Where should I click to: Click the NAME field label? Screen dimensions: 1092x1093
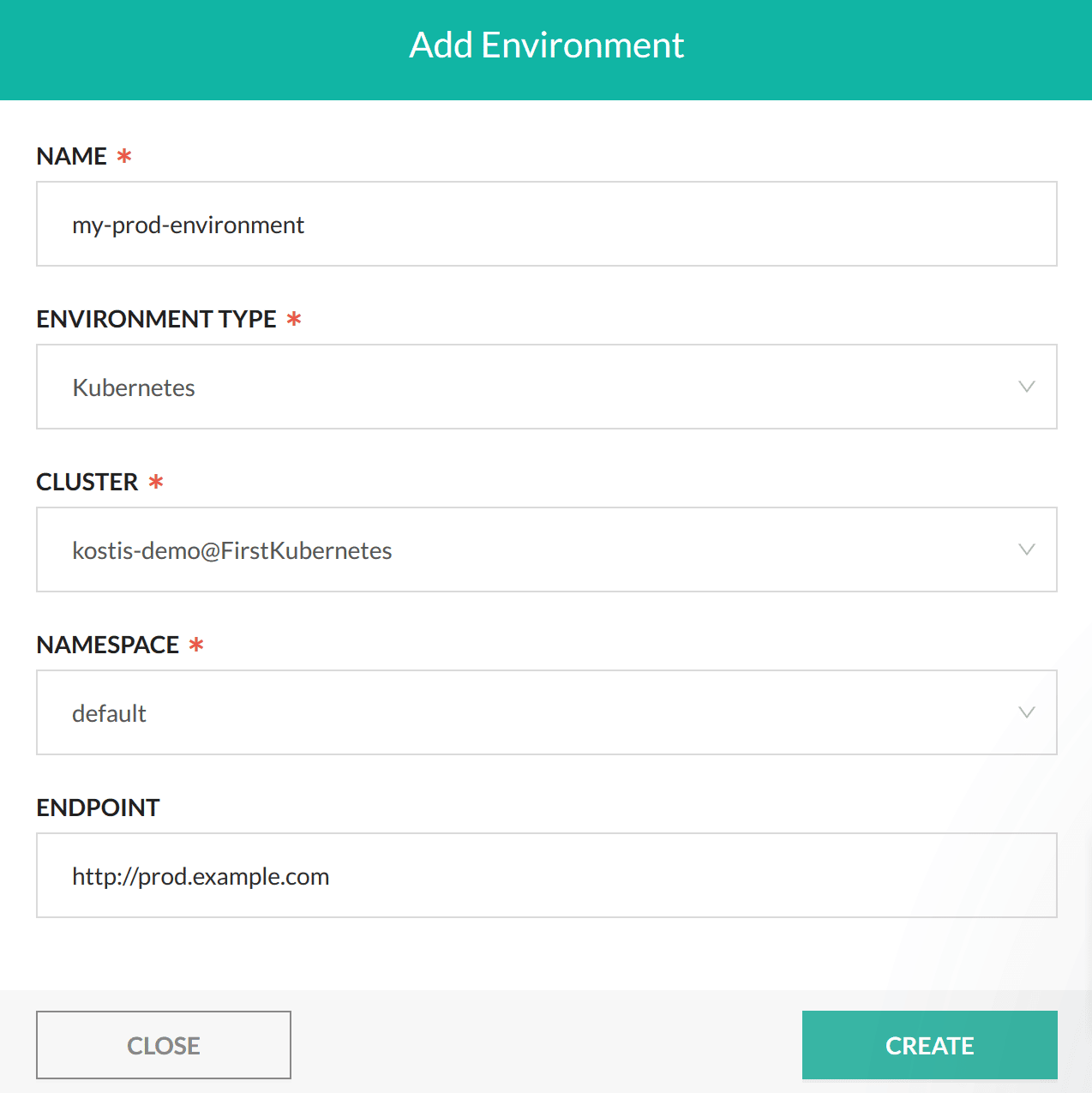coord(71,156)
